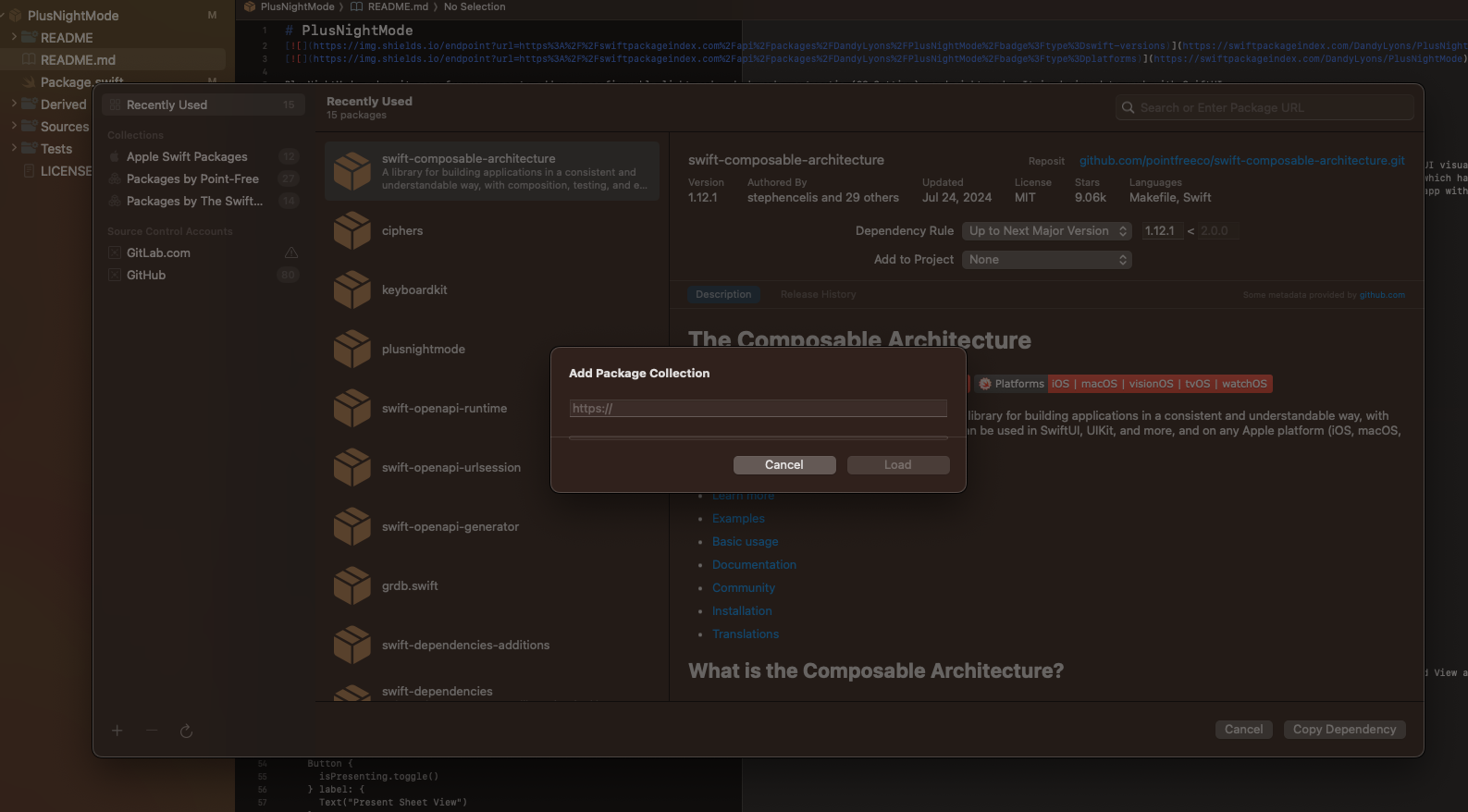Click the 1.12.1 minimum version field
The width and height of the screenshot is (1468, 812).
point(1162,230)
